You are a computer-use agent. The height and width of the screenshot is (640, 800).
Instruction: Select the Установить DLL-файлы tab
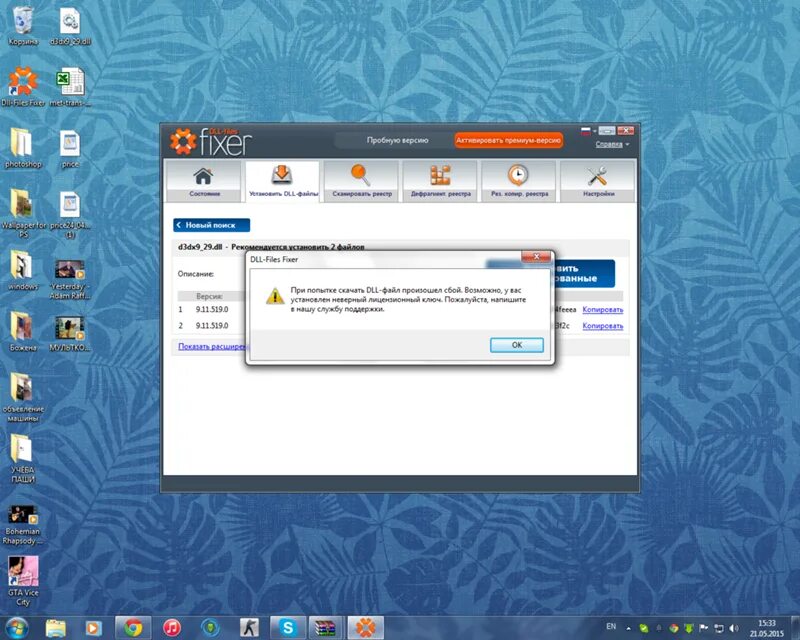click(283, 182)
